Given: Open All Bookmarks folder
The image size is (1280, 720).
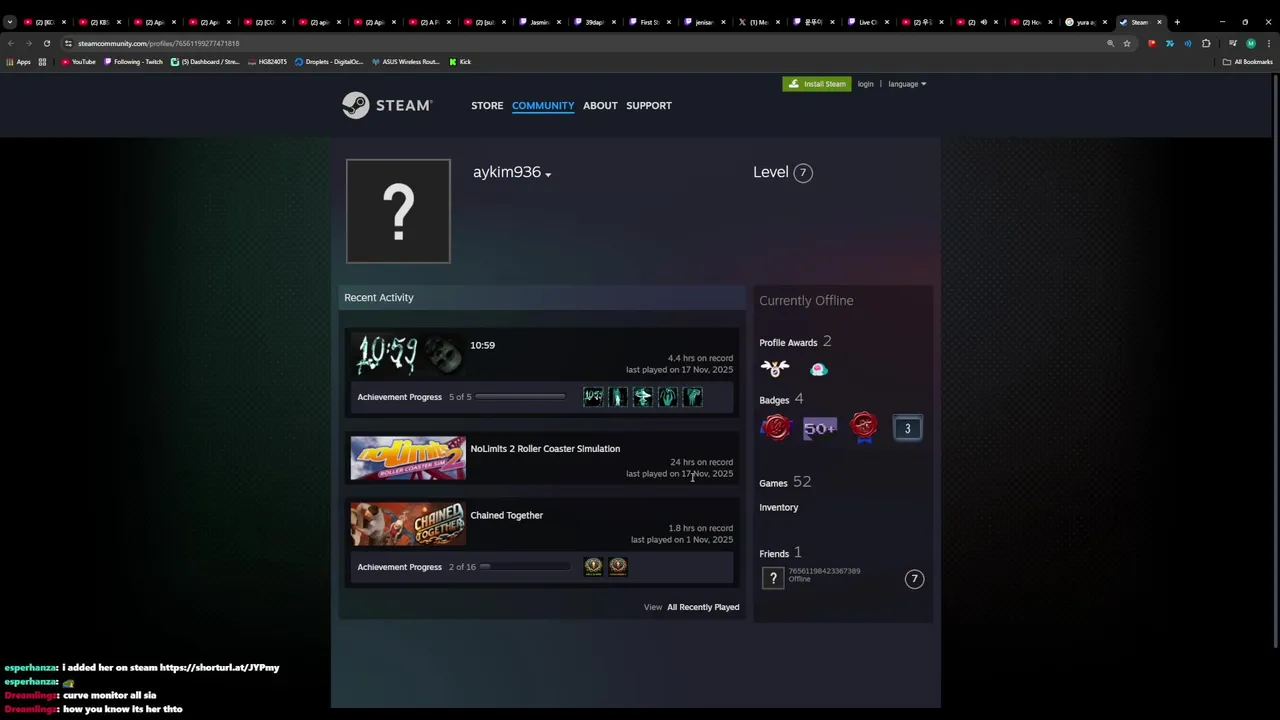Looking at the screenshot, I should click(x=1247, y=62).
